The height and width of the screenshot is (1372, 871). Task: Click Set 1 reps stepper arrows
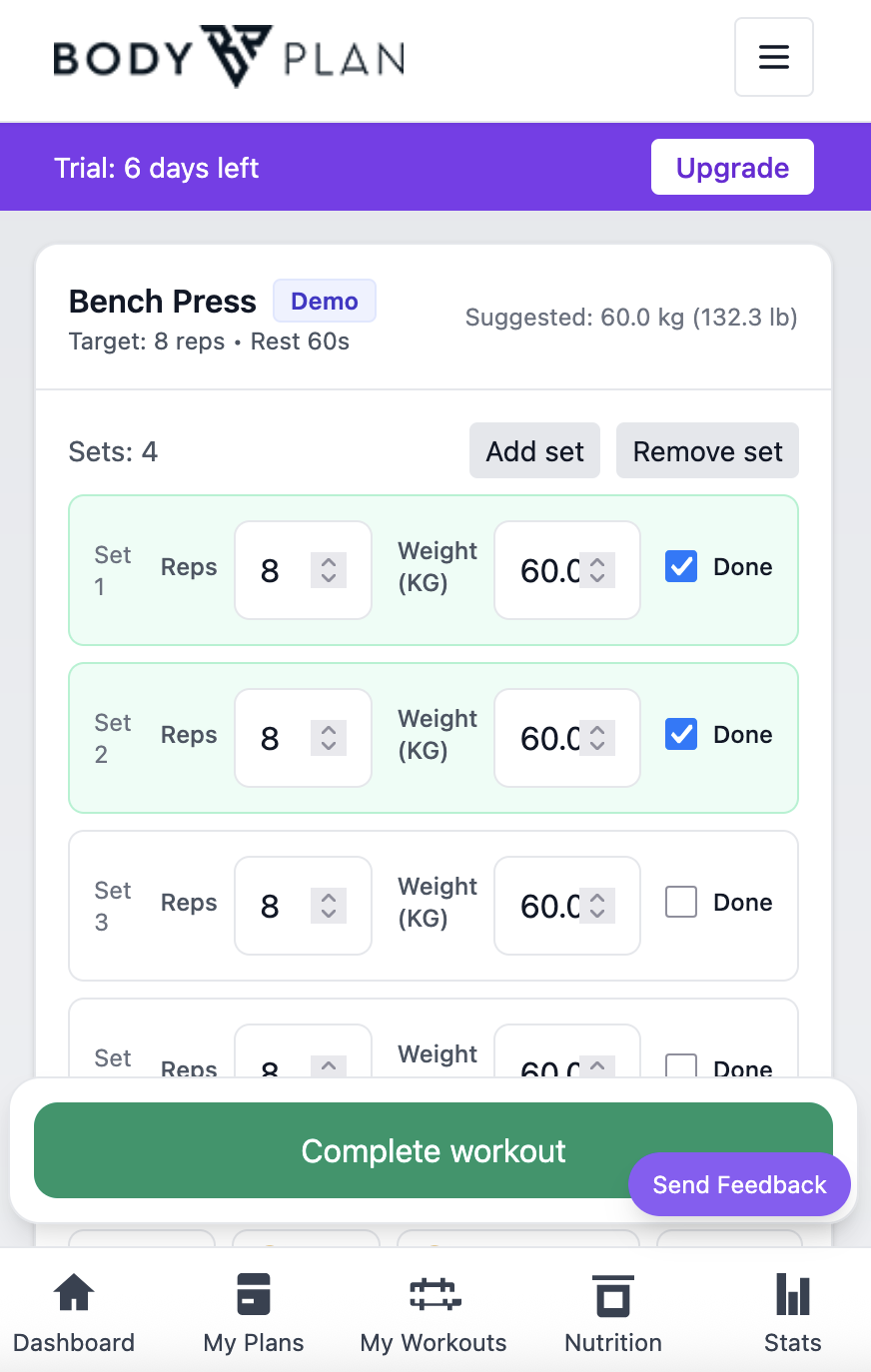point(329,570)
